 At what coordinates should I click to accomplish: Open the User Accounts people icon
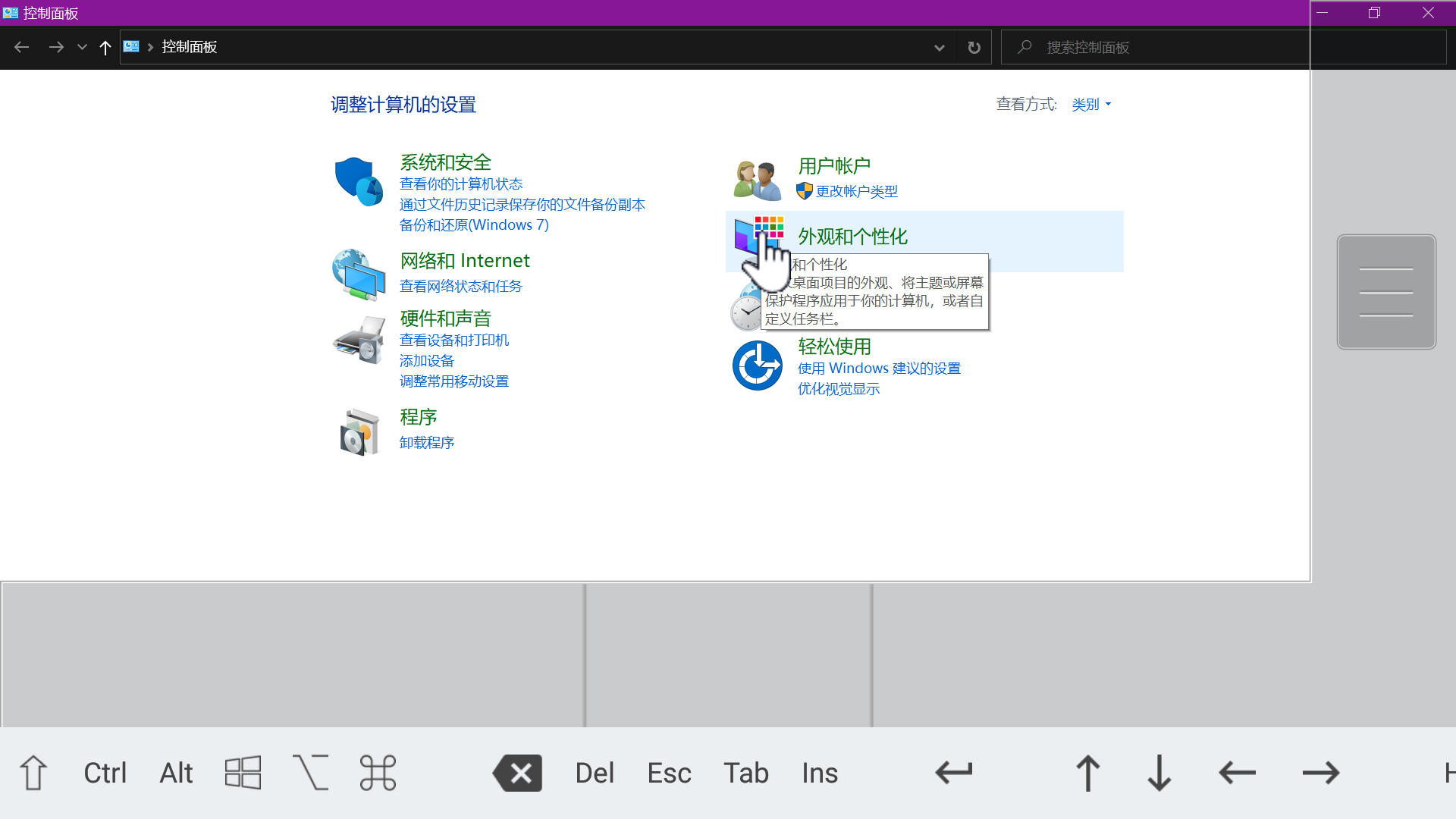757,180
